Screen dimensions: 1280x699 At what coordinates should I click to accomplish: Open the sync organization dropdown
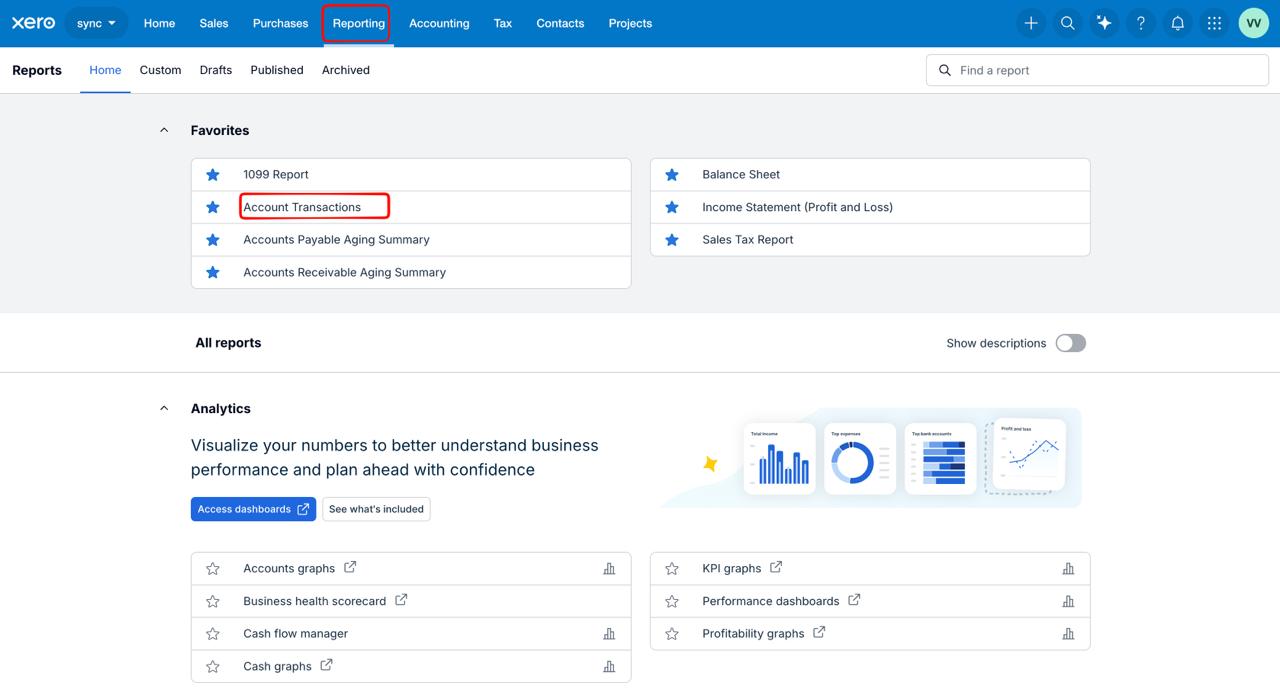[x=97, y=23]
